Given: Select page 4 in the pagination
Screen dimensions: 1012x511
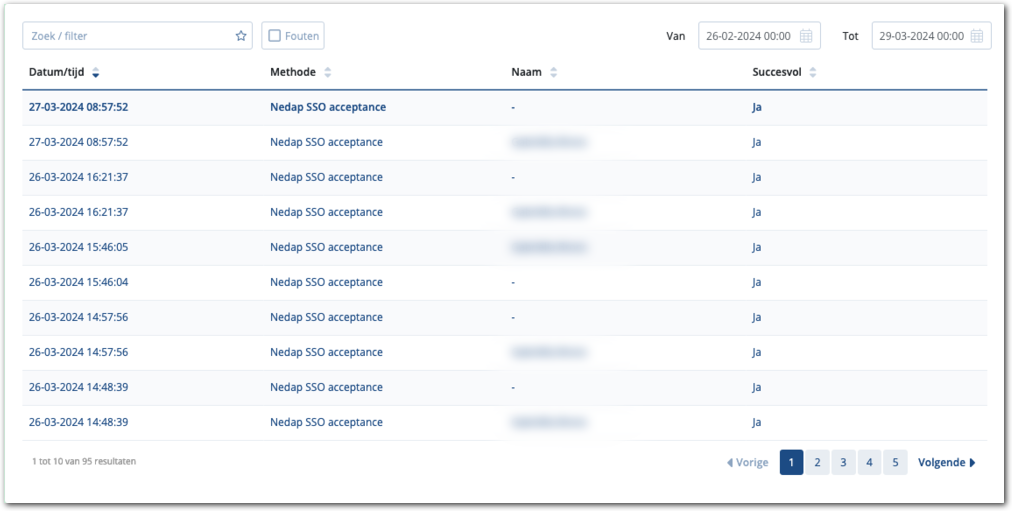Looking at the screenshot, I should [x=869, y=462].
